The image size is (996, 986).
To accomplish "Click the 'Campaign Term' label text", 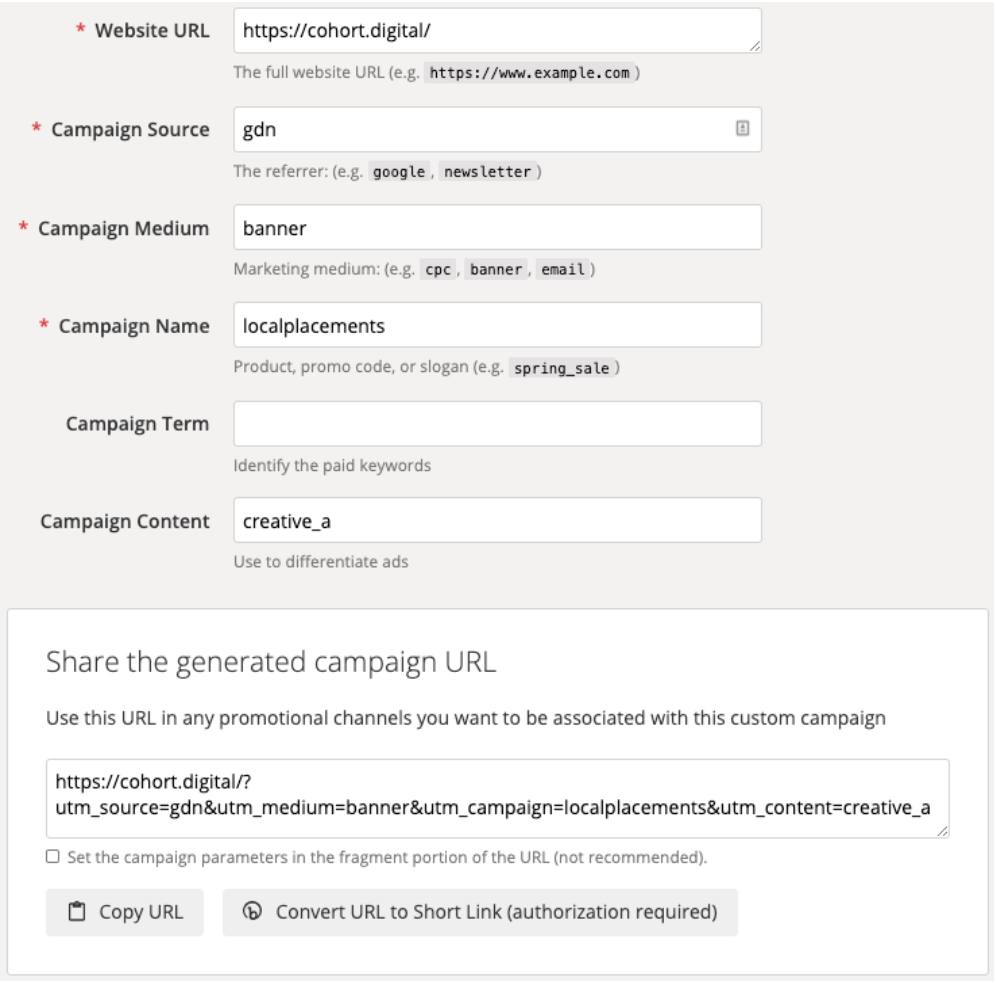I will (x=137, y=424).
